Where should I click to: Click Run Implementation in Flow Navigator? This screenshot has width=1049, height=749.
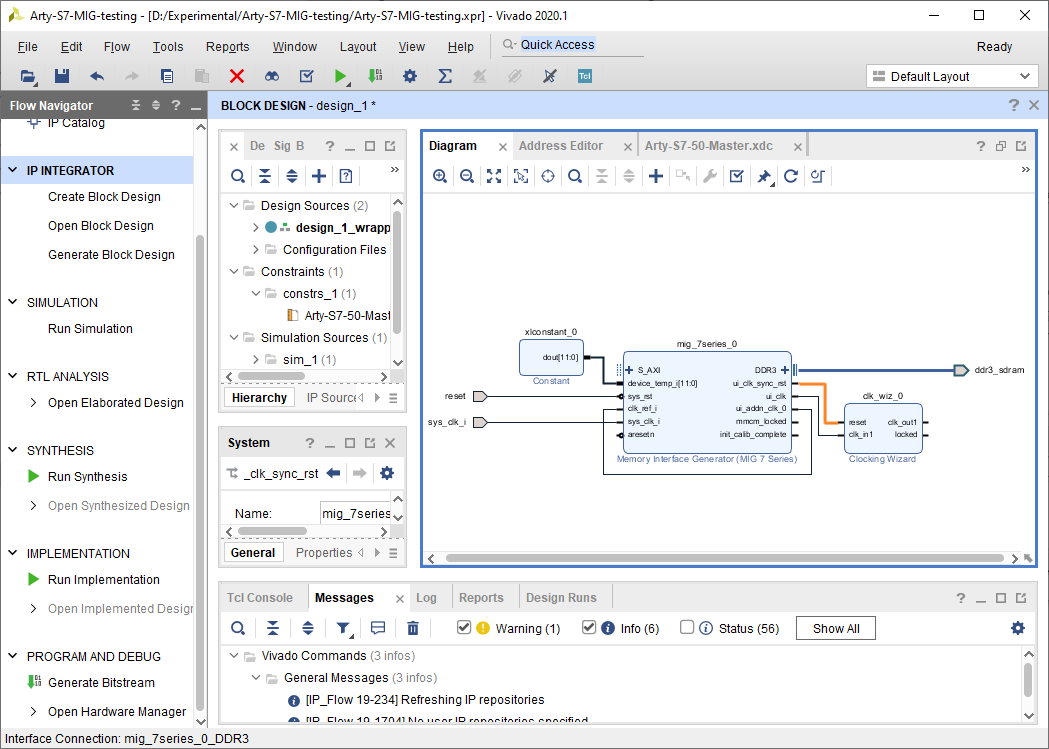[104, 580]
